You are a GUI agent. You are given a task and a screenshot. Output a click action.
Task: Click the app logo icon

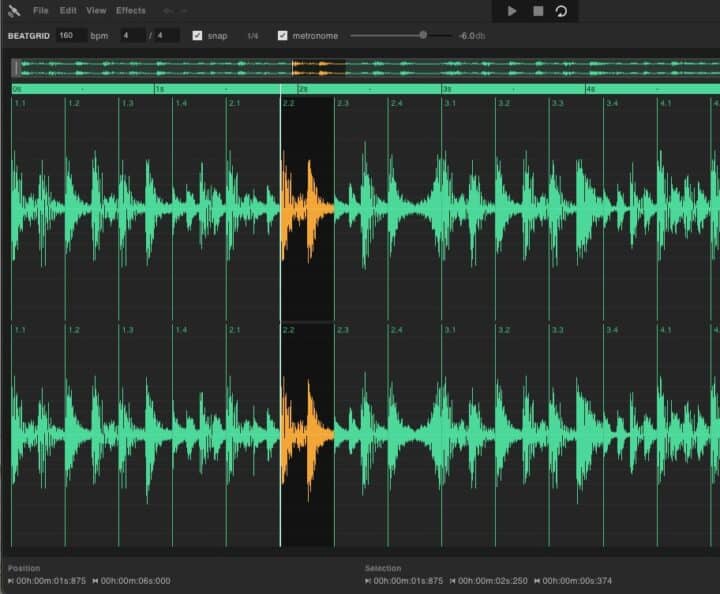13,11
